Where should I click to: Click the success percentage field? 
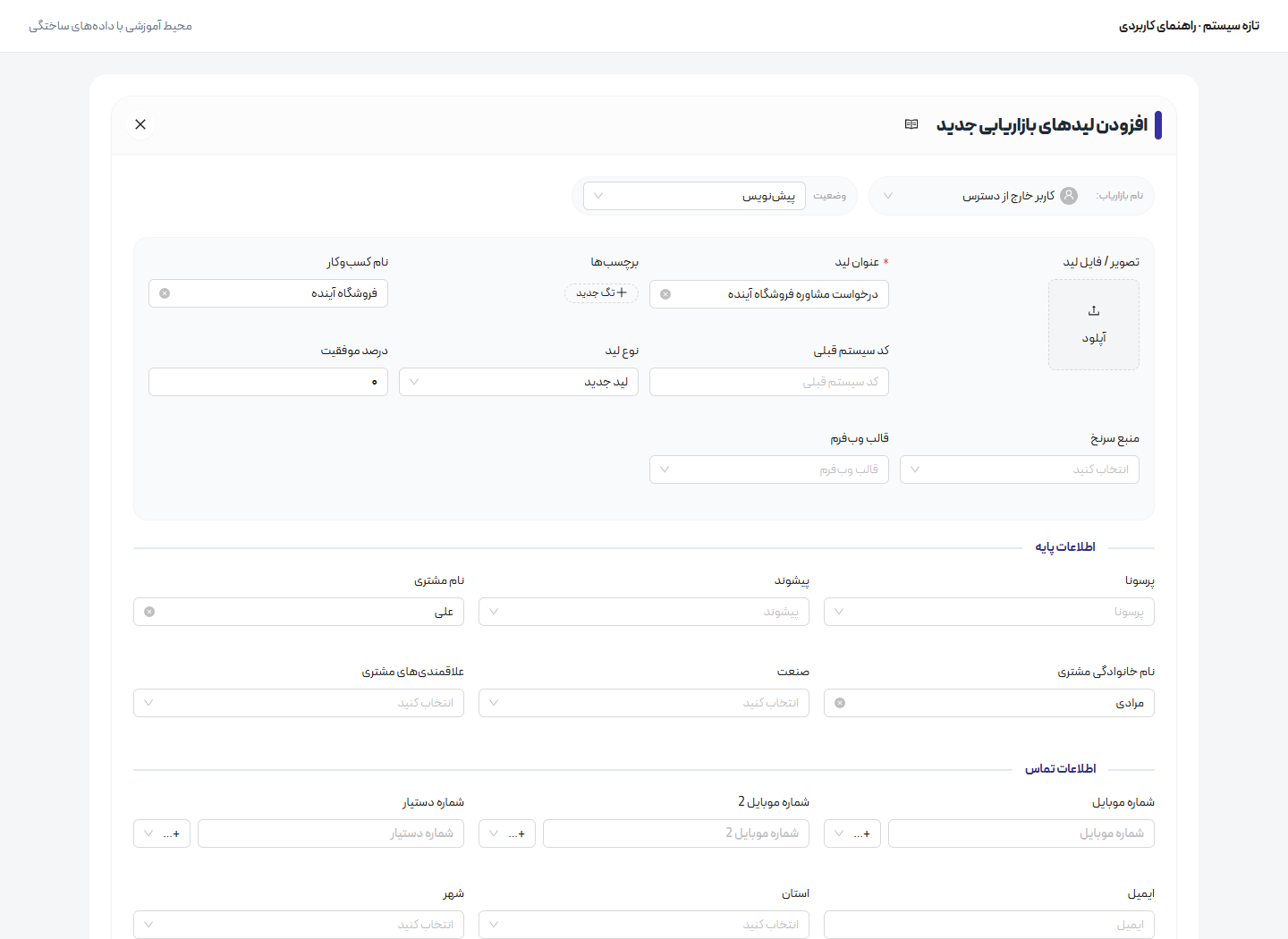[268, 382]
